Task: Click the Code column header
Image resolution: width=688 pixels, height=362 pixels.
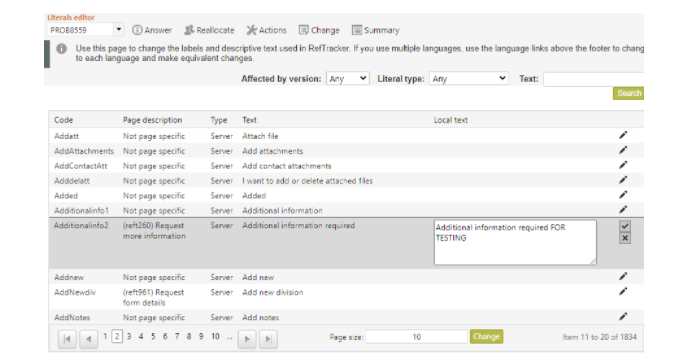Action: pos(64,120)
